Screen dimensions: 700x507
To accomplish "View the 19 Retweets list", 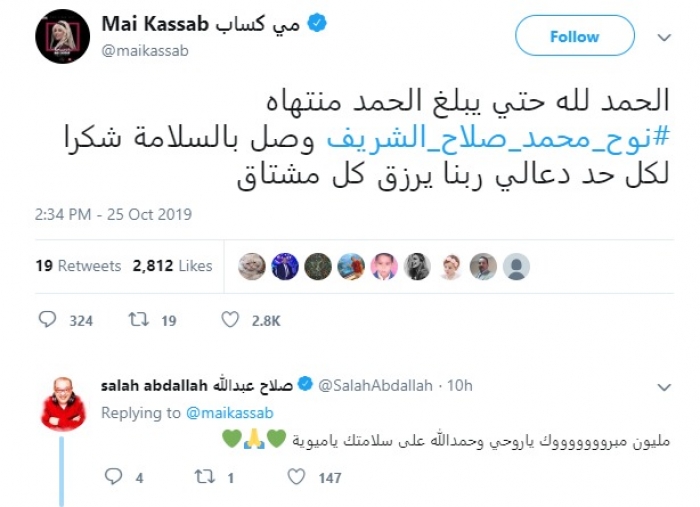I will point(78,266).
